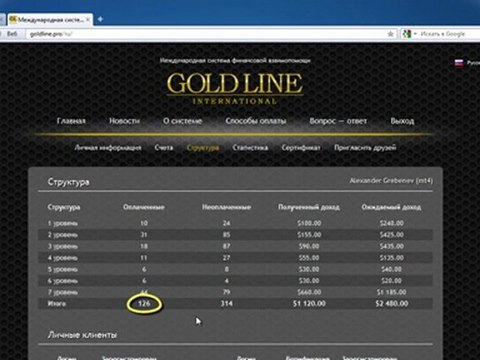
Task: Click the Личные клиенты heading
Action: 82,335
